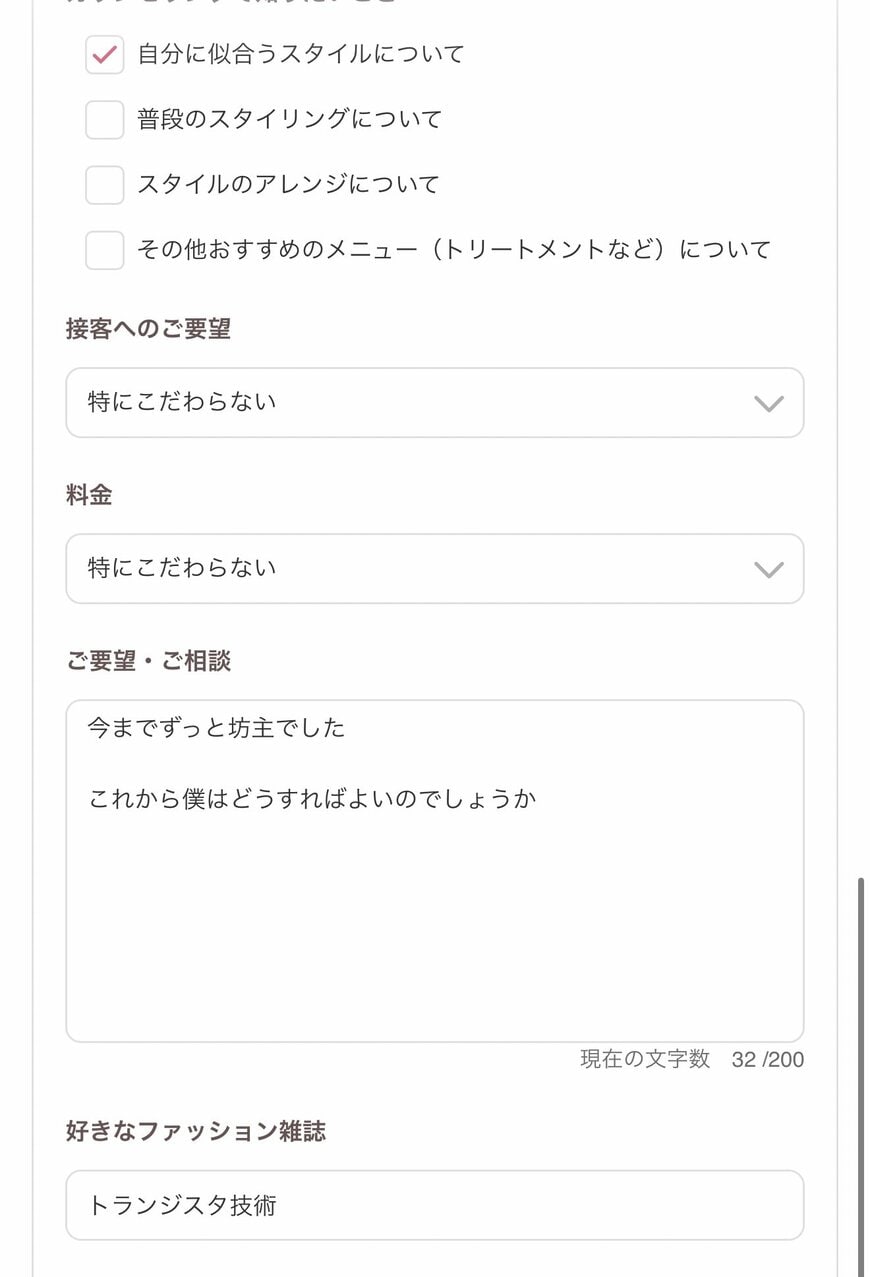Image resolution: width=870 pixels, height=1277 pixels.
Task: Click the 好きなファッション雑誌 input containing トランジスタ技術
Action: 434,1205
